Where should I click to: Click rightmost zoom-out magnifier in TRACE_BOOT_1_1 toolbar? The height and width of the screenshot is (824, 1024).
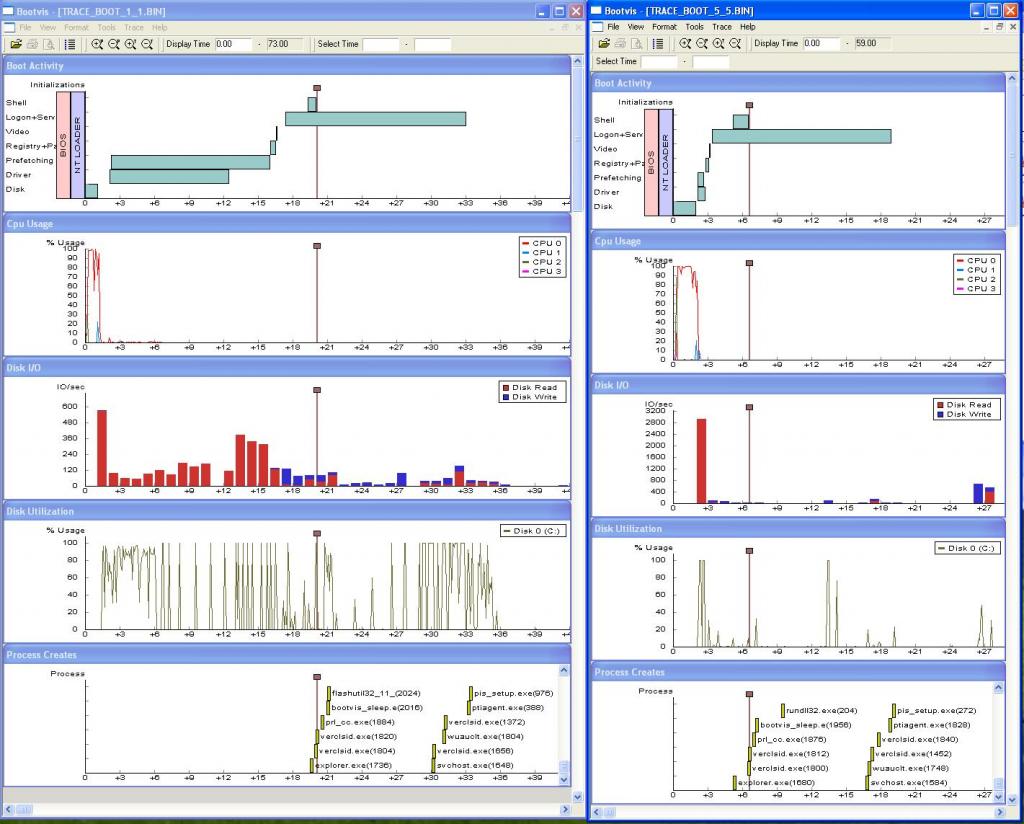(148, 44)
